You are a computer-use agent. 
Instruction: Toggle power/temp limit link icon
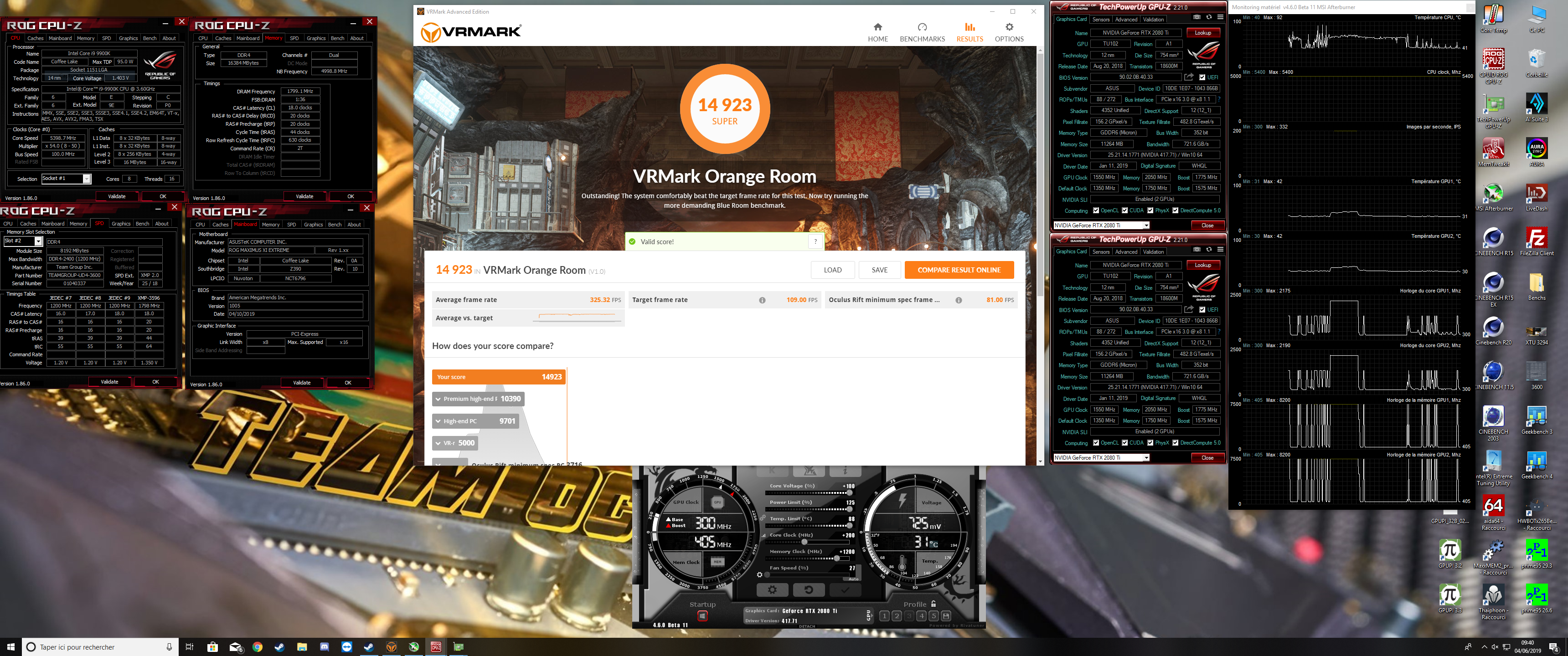763,517
